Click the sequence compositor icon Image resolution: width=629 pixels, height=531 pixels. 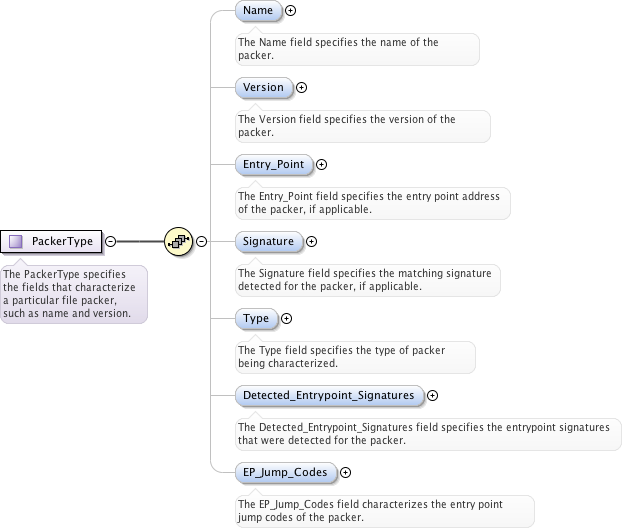(179, 241)
